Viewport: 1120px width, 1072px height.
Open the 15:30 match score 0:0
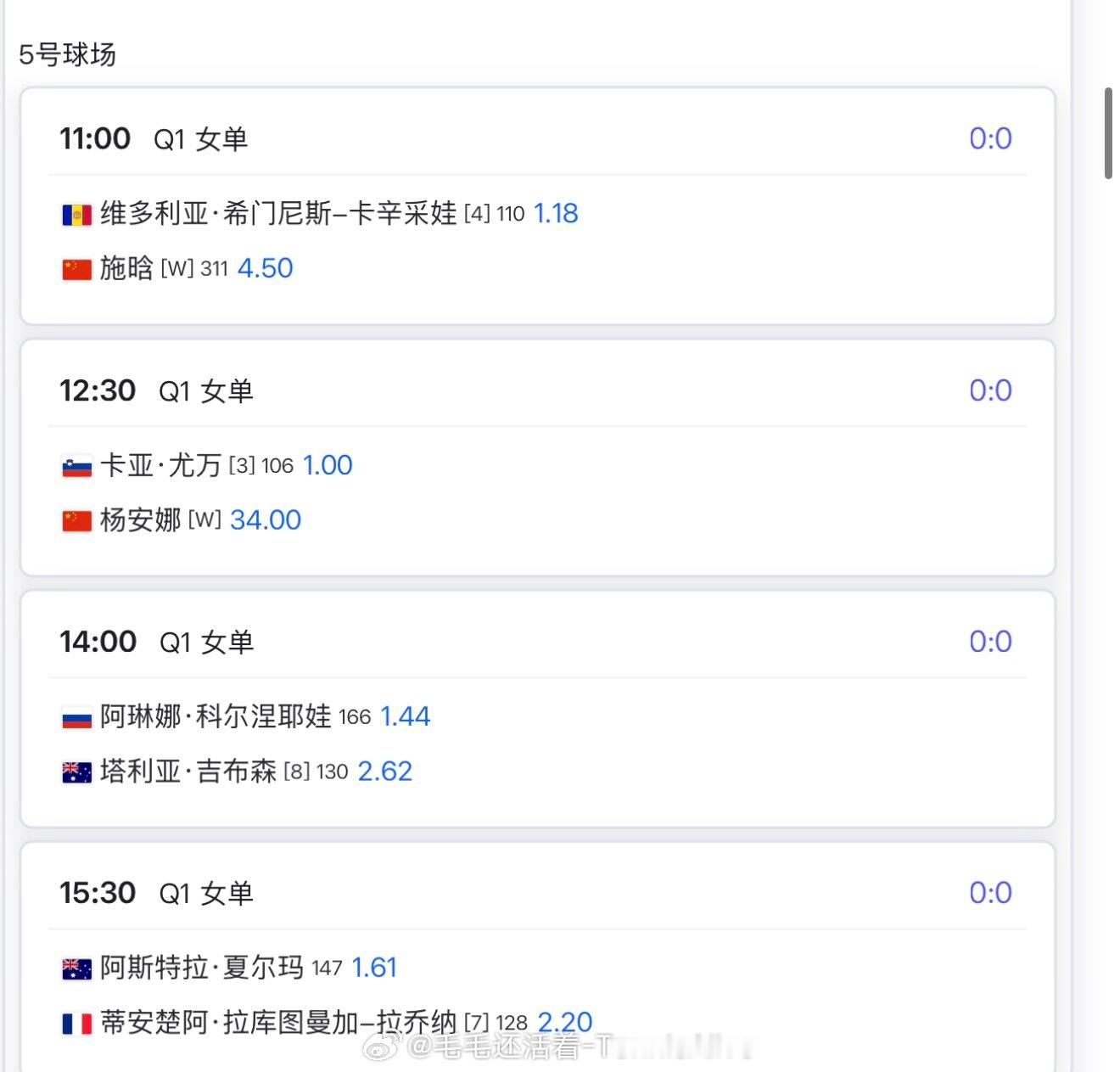pyautogui.click(x=990, y=893)
